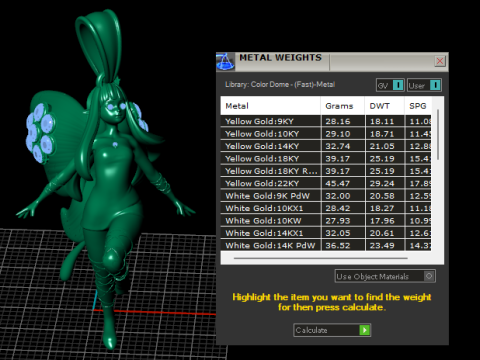Select the Yellow Gold:9KY row

326,121
